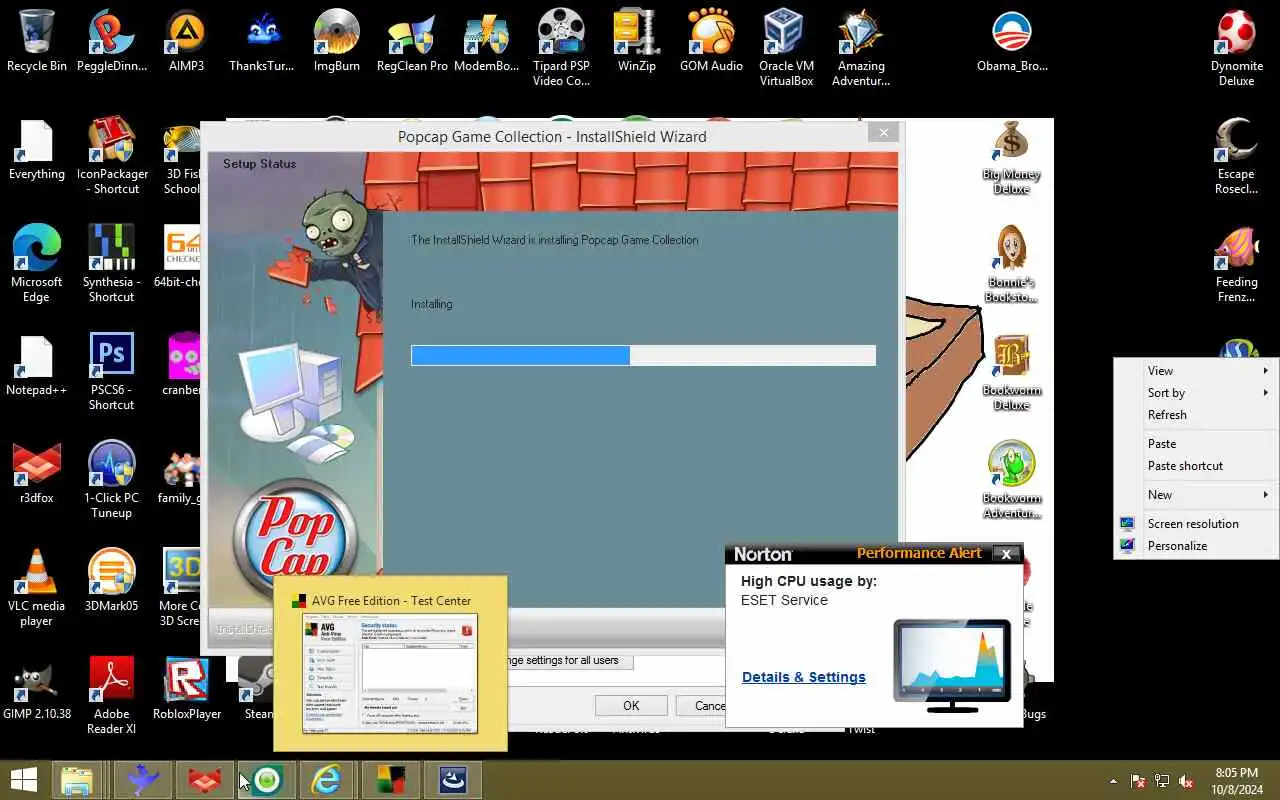Expand the New submenu
This screenshot has height=800, width=1280.
click(x=1196, y=494)
